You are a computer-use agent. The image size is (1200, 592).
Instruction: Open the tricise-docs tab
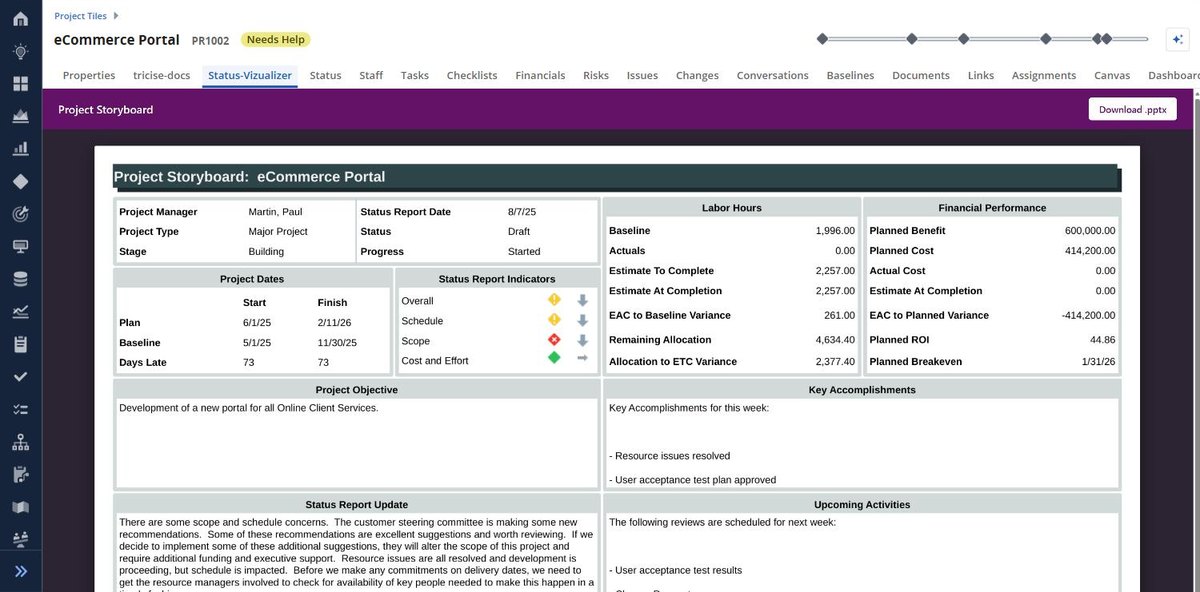coord(162,75)
